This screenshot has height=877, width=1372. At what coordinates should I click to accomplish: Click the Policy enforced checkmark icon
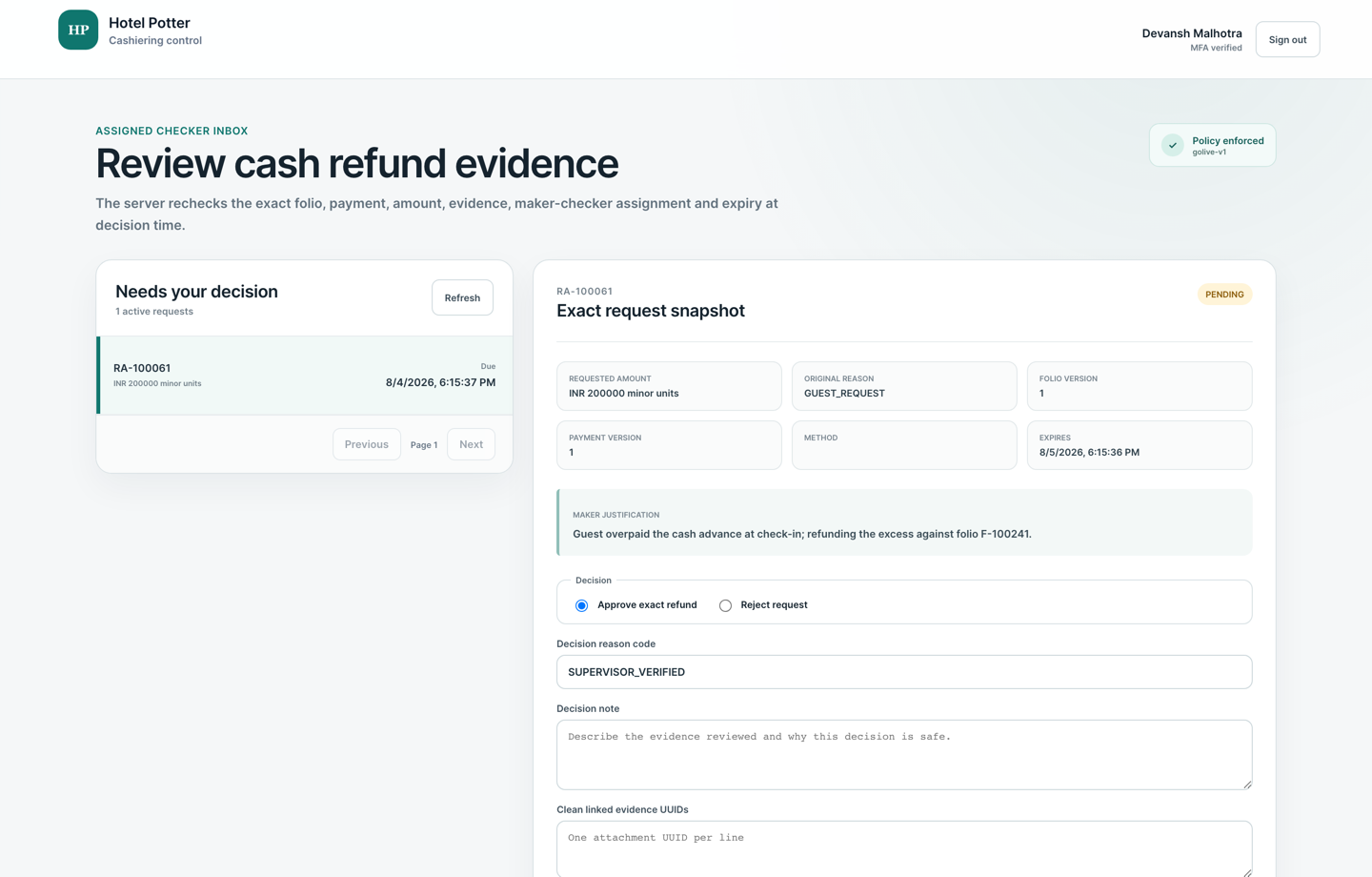click(1173, 145)
